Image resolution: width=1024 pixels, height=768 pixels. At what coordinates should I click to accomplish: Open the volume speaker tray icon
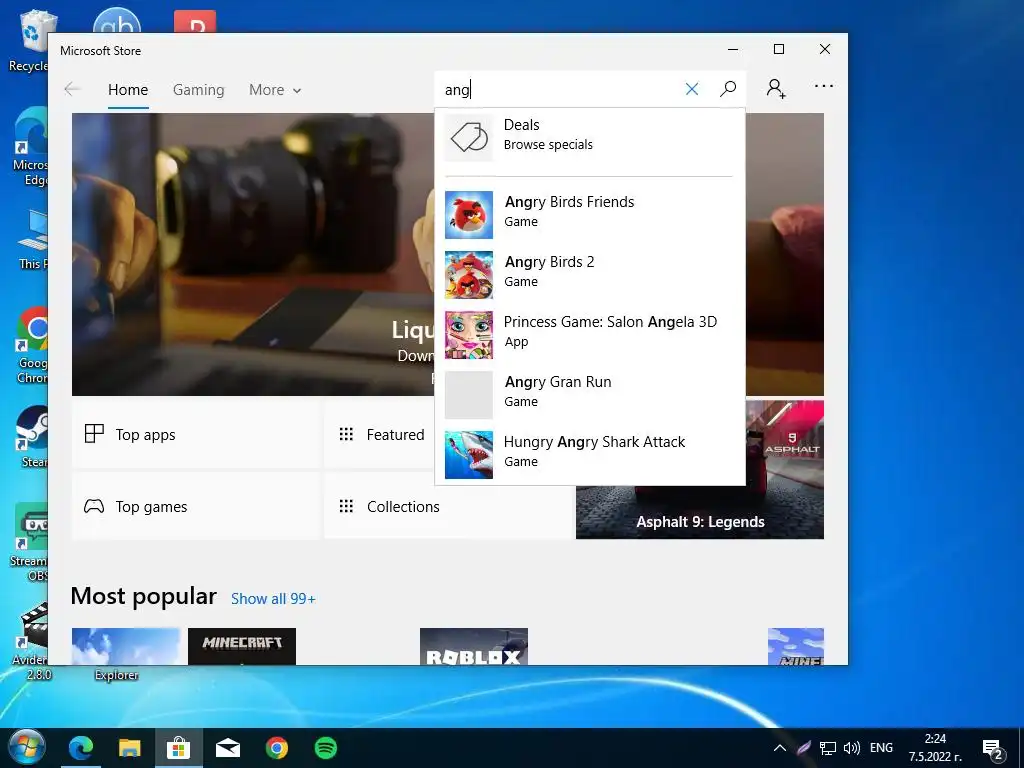851,748
